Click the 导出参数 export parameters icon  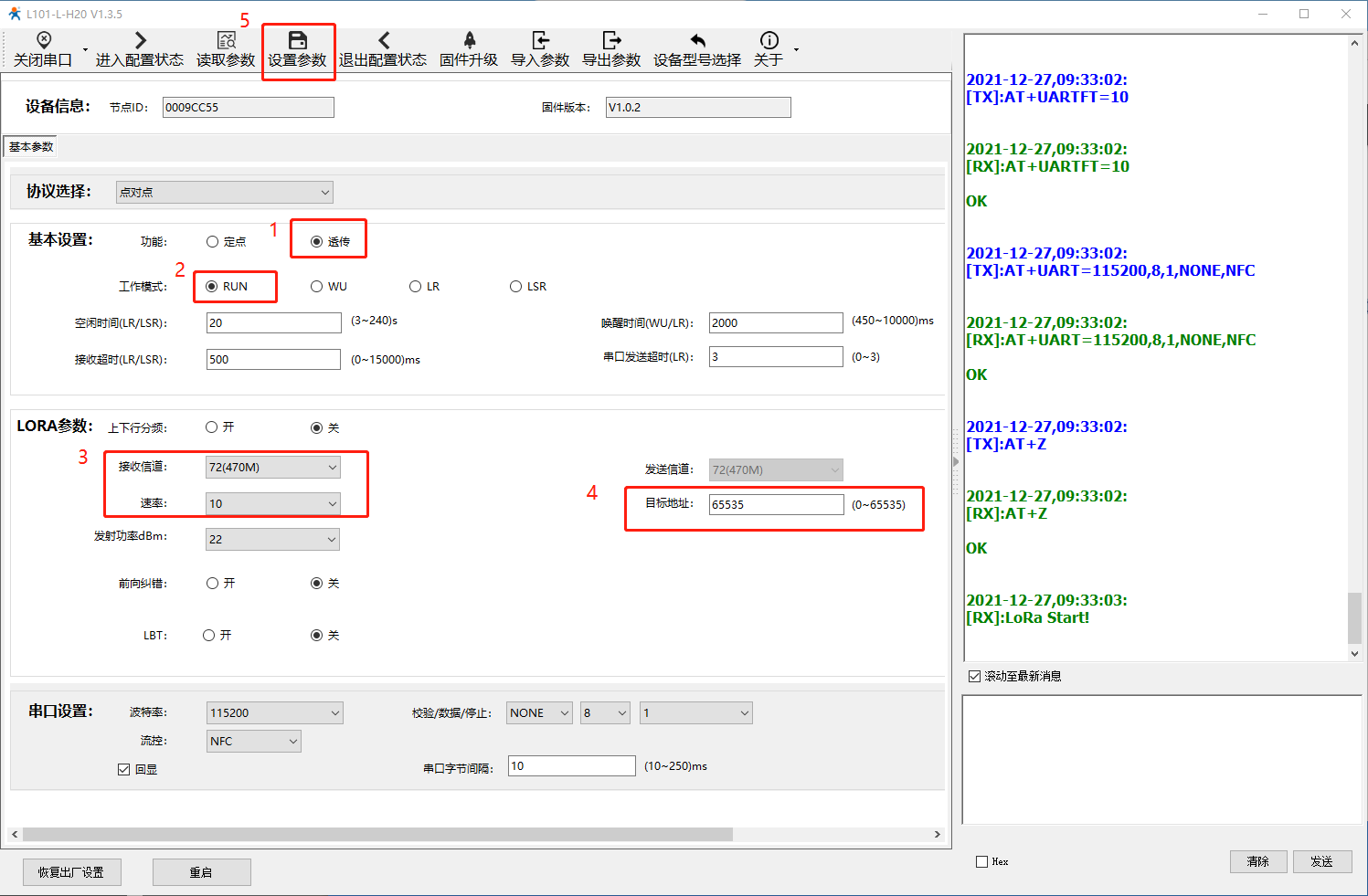click(611, 40)
